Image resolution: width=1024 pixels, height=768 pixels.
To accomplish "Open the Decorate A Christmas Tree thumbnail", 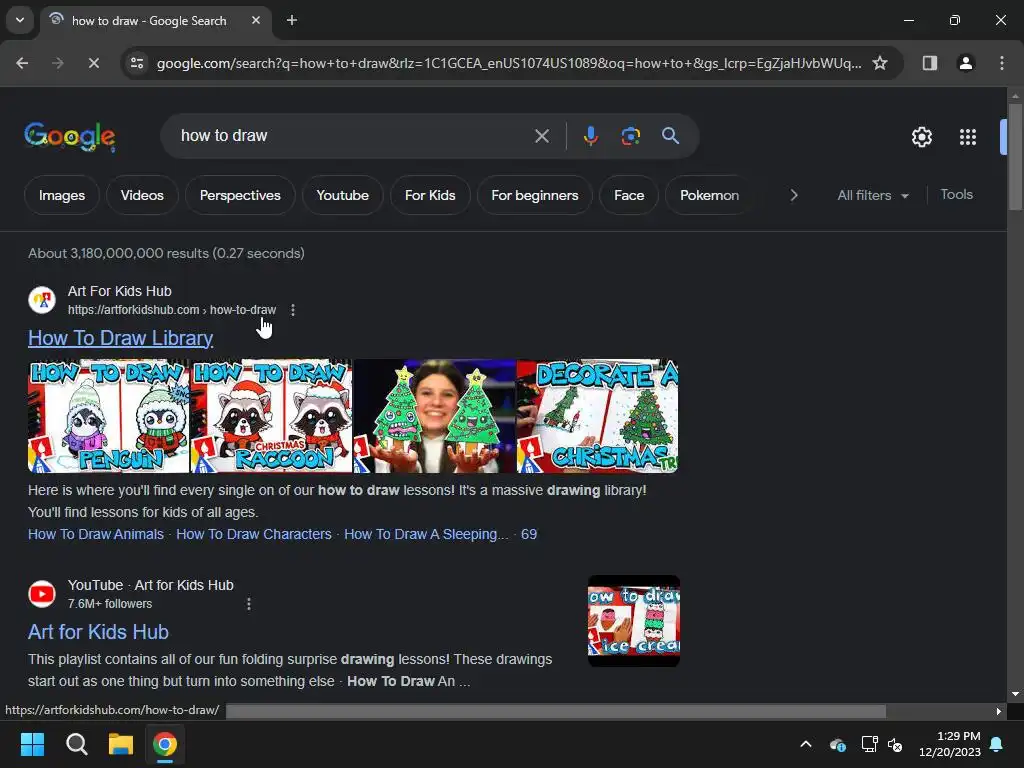I will 598,416.
